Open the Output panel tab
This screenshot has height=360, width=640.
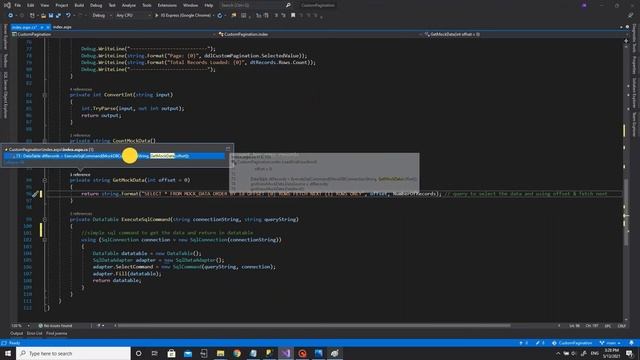(17, 333)
